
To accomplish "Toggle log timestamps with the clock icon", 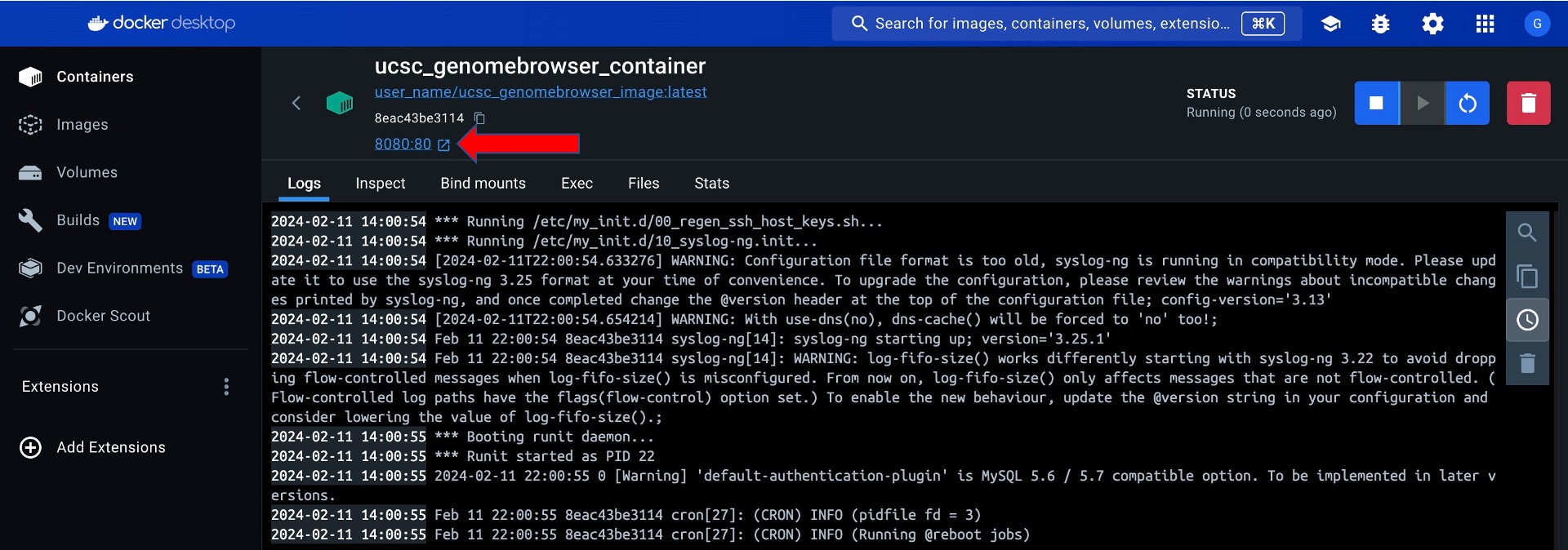I will coord(1526,320).
